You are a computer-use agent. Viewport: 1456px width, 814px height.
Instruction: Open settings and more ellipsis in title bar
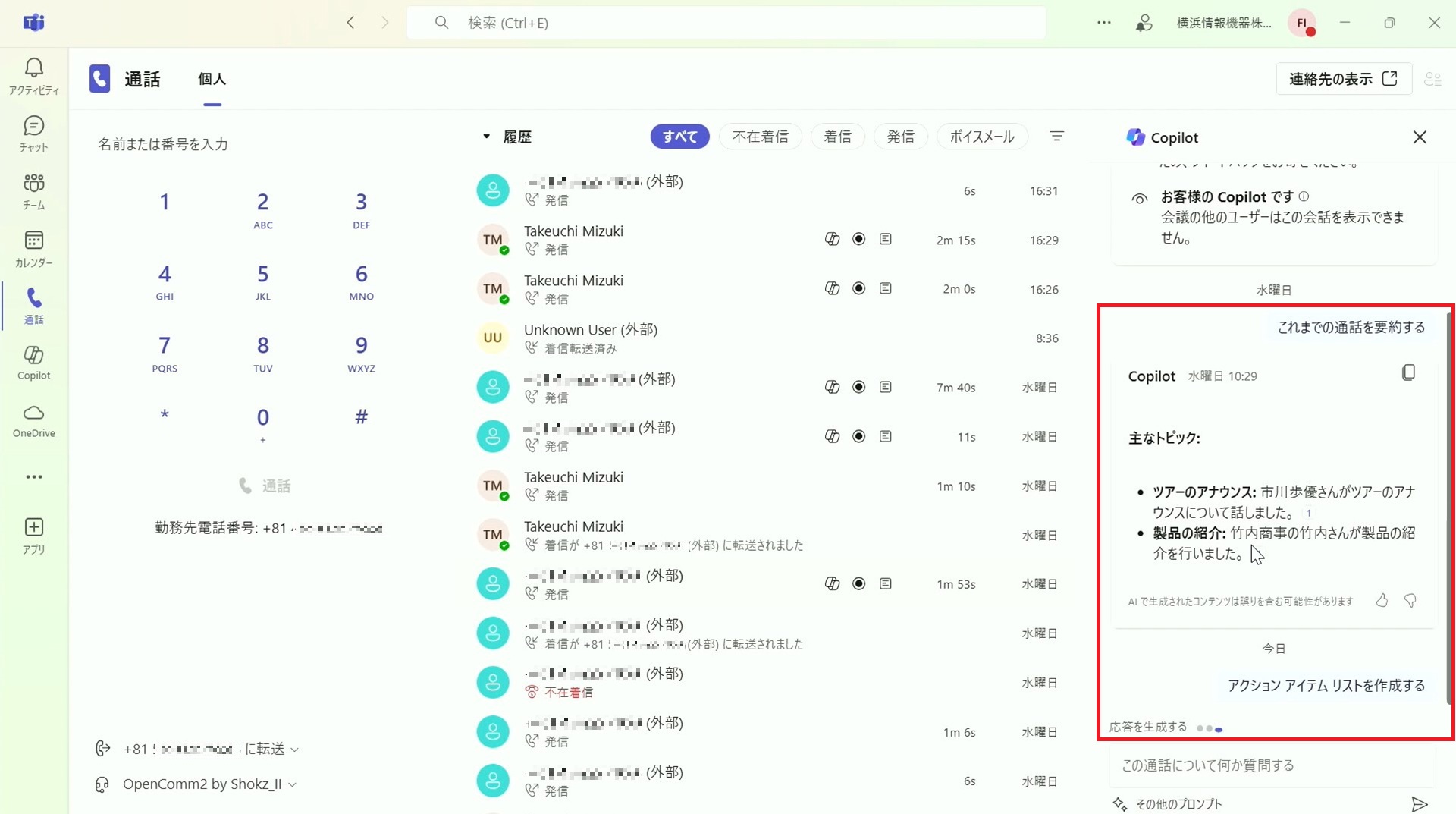[x=1104, y=23]
